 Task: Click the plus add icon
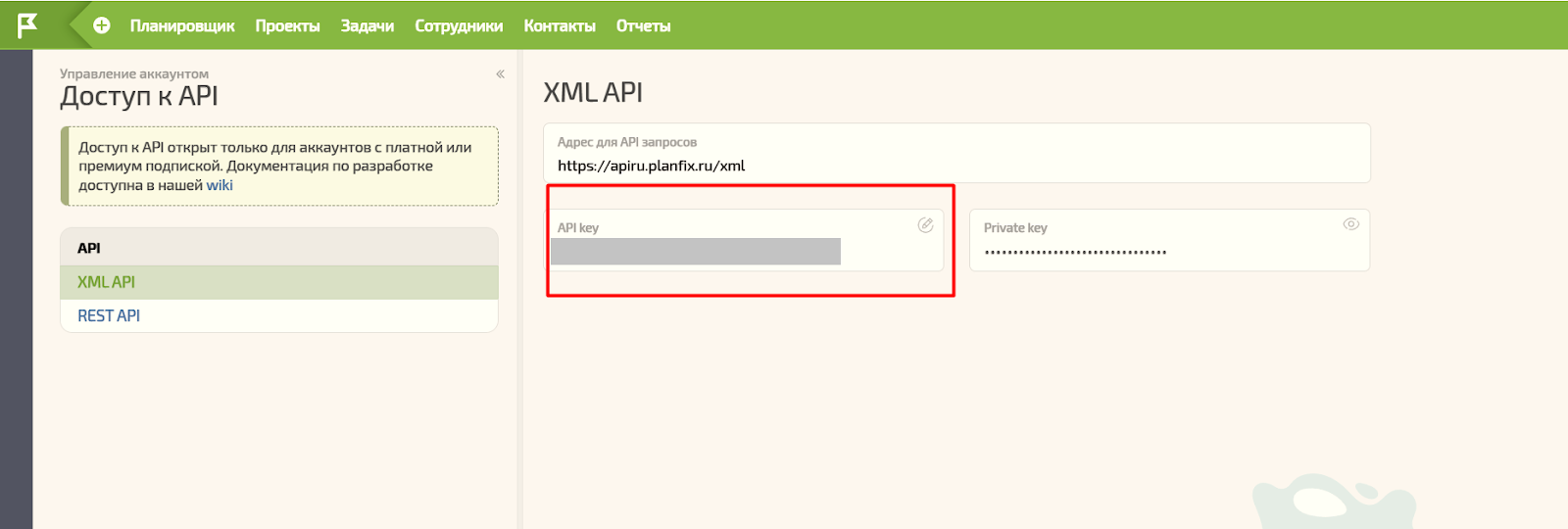pyautogui.click(x=102, y=25)
